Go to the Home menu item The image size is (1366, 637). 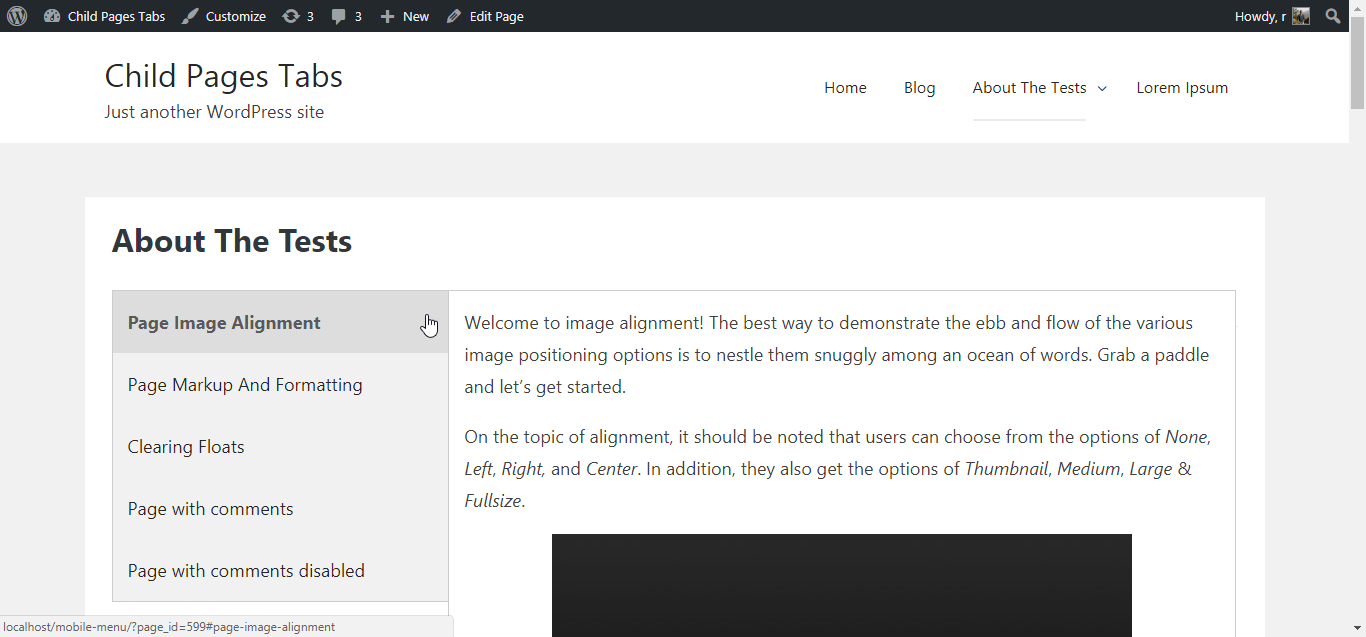(x=845, y=88)
